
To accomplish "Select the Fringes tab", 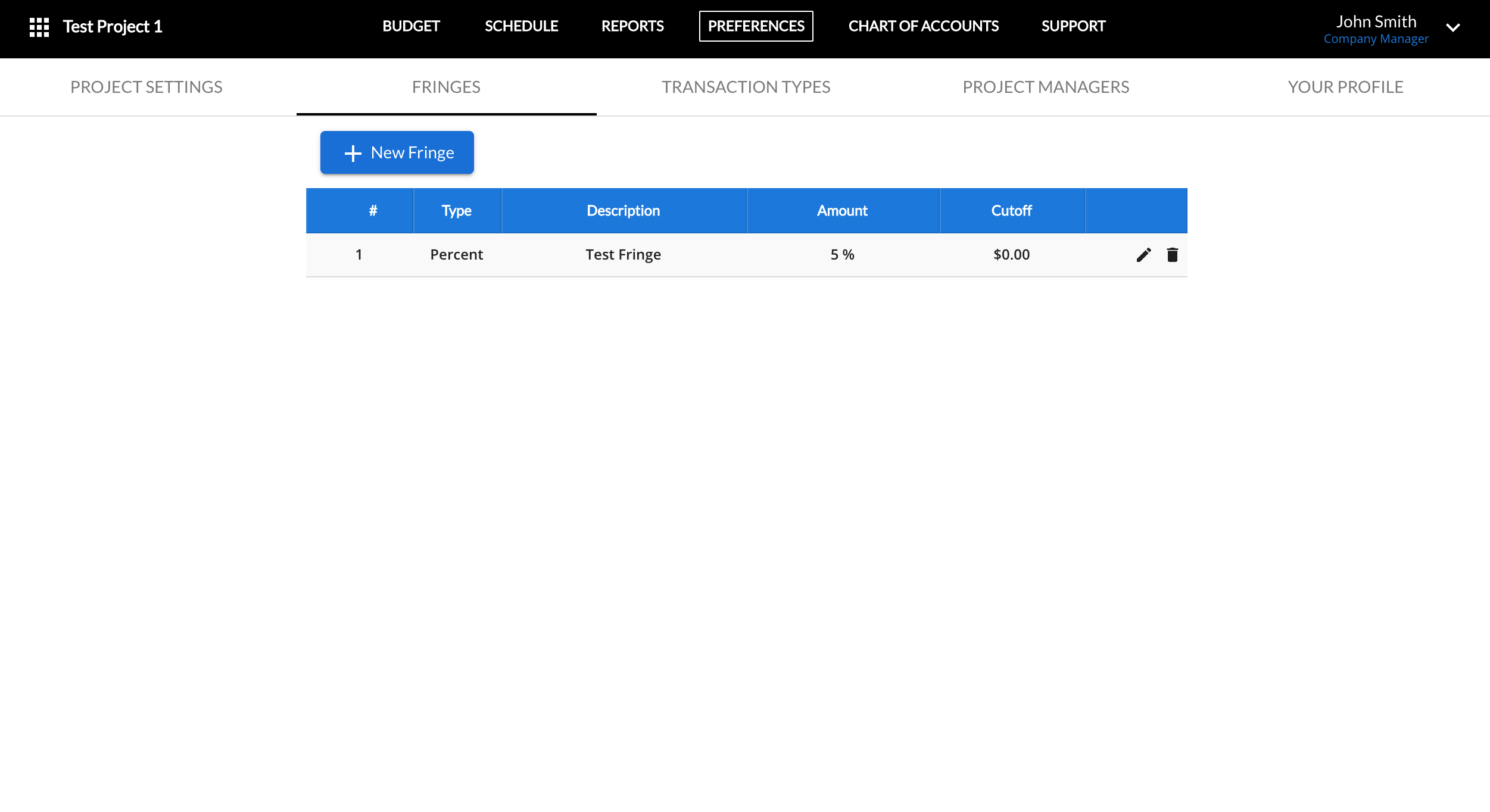I will 446,87.
